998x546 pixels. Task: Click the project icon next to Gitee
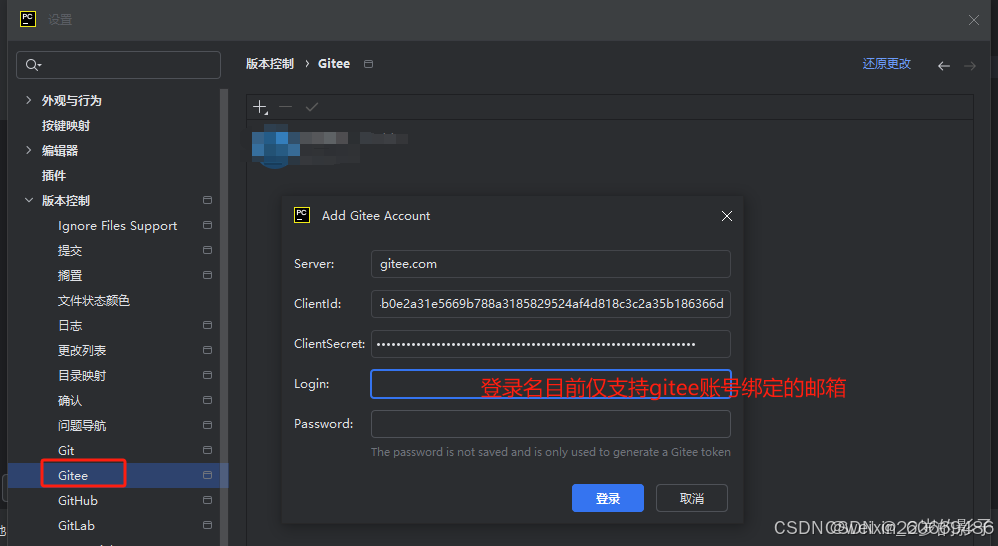[207, 475]
